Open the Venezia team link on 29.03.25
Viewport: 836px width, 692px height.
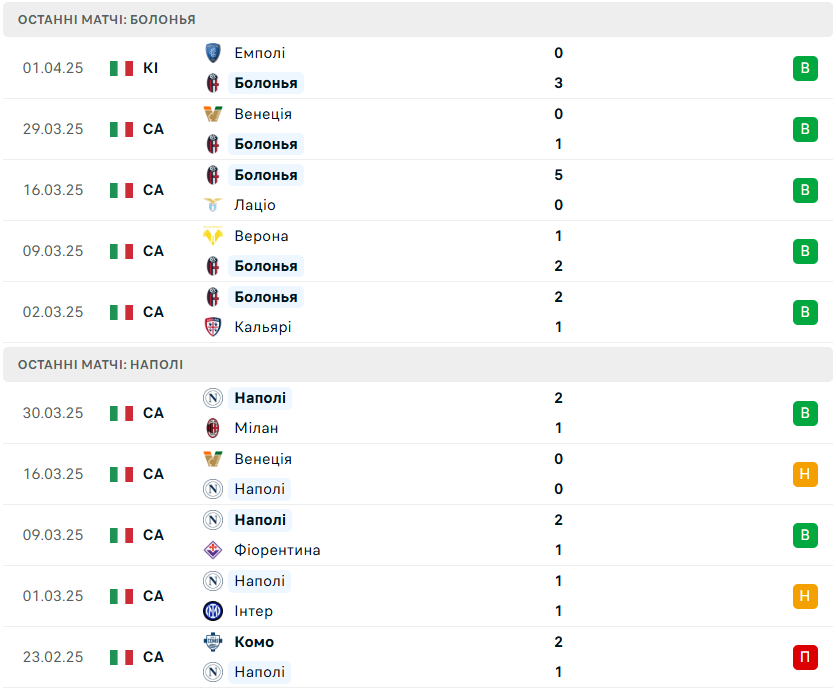(x=263, y=114)
